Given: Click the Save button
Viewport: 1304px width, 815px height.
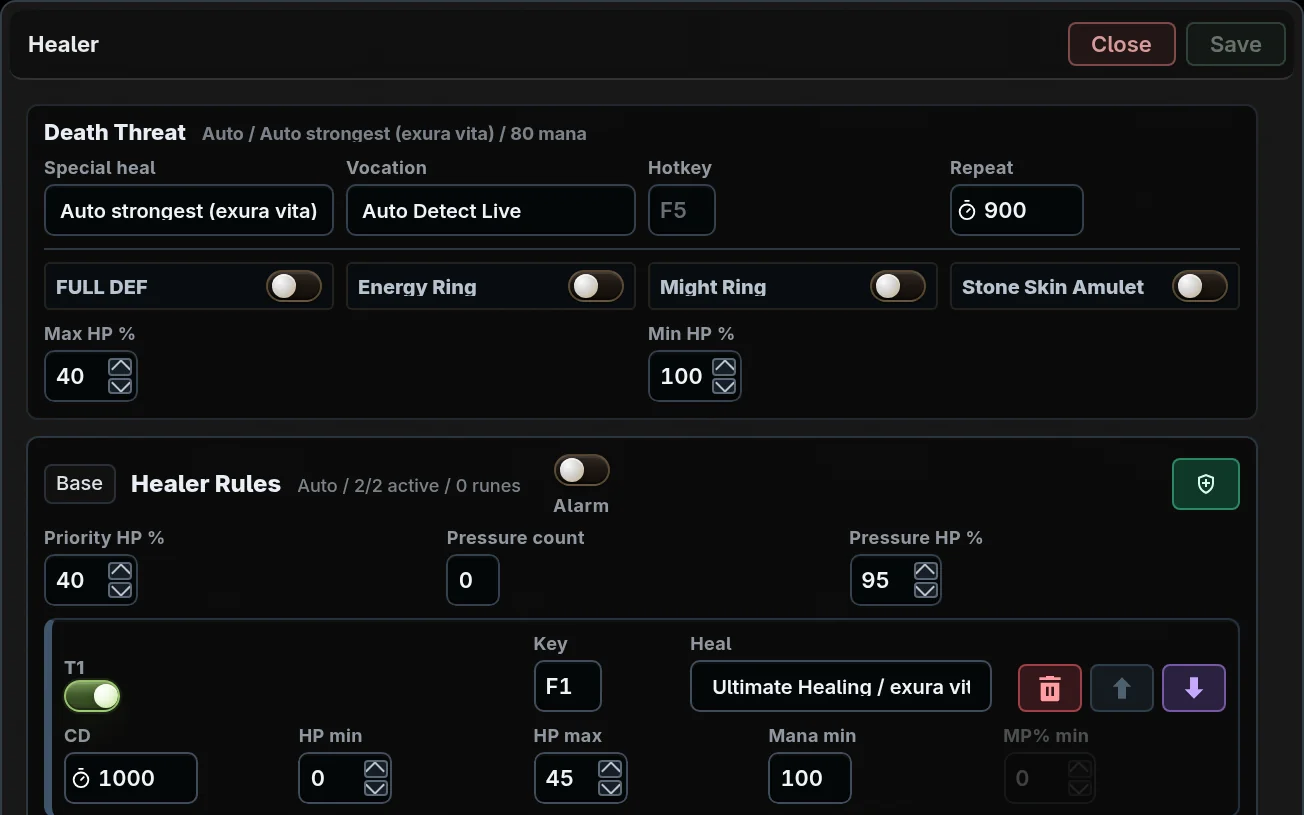Looking at the screenshot, I should pyautogui.click(x=1236, y=44).
